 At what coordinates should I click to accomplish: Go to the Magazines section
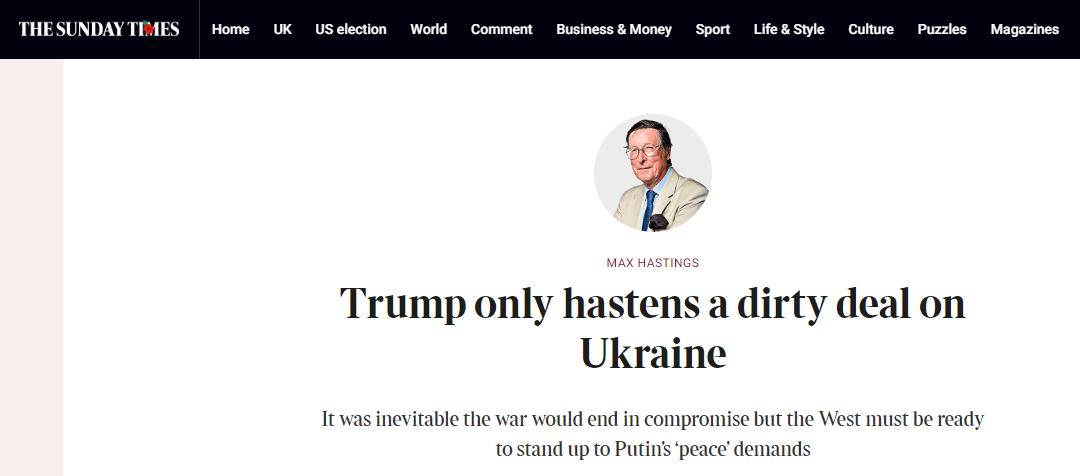click(x=1024, y=29)
